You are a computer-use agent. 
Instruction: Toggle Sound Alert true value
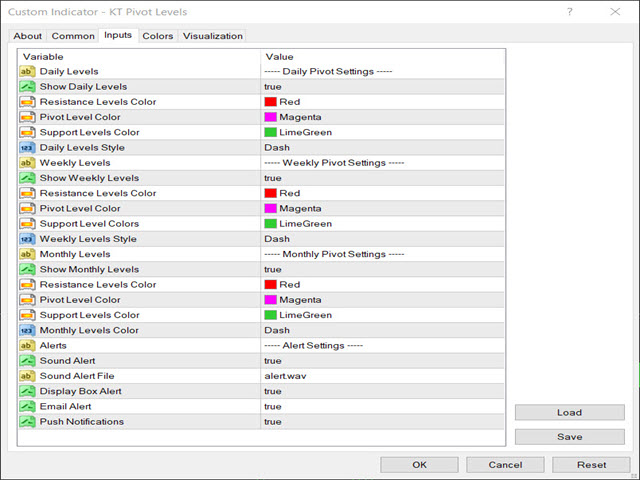tap(382, 361)
